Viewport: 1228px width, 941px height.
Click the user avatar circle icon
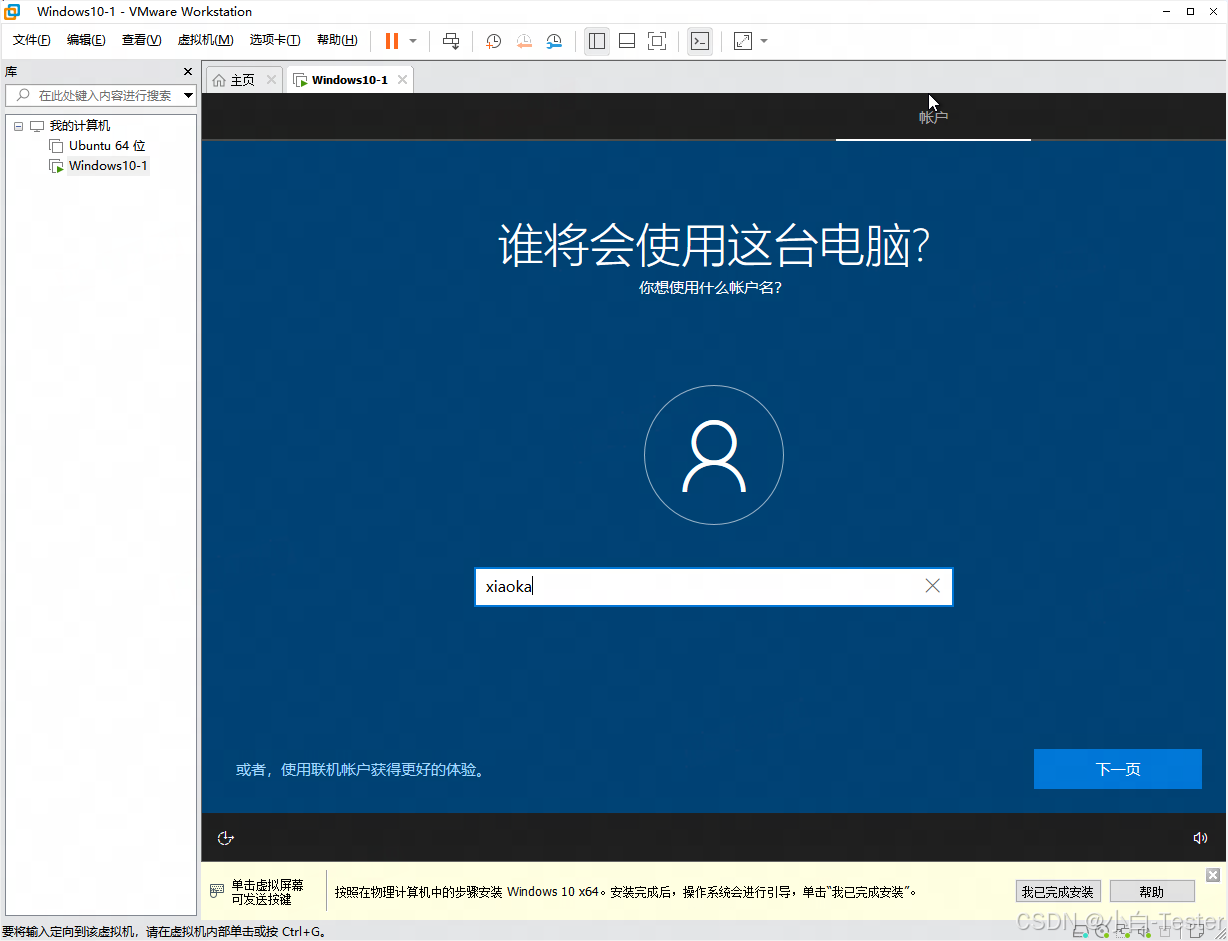click(x=714, y=456)
